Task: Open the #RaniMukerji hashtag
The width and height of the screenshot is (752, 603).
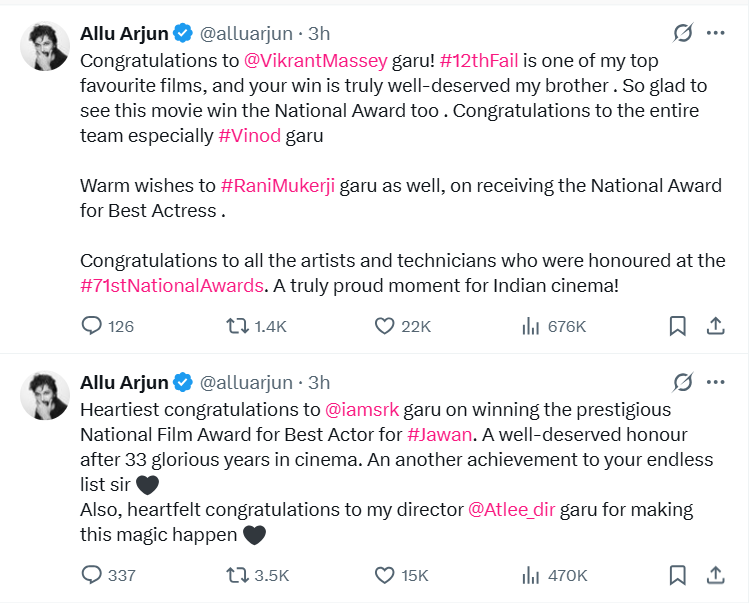Action: pyautogui.click(x=277, y=185)
